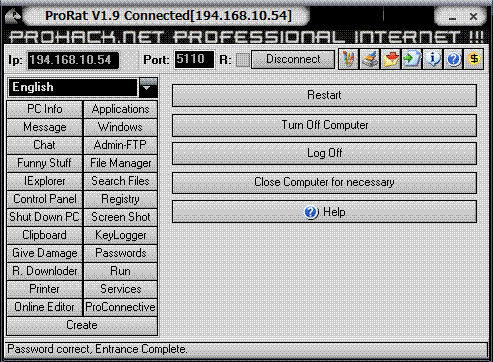Screen dimensions: 493x362
Task: Click the colored pencils toolbar icon
Action: click(x=349, y=59)
